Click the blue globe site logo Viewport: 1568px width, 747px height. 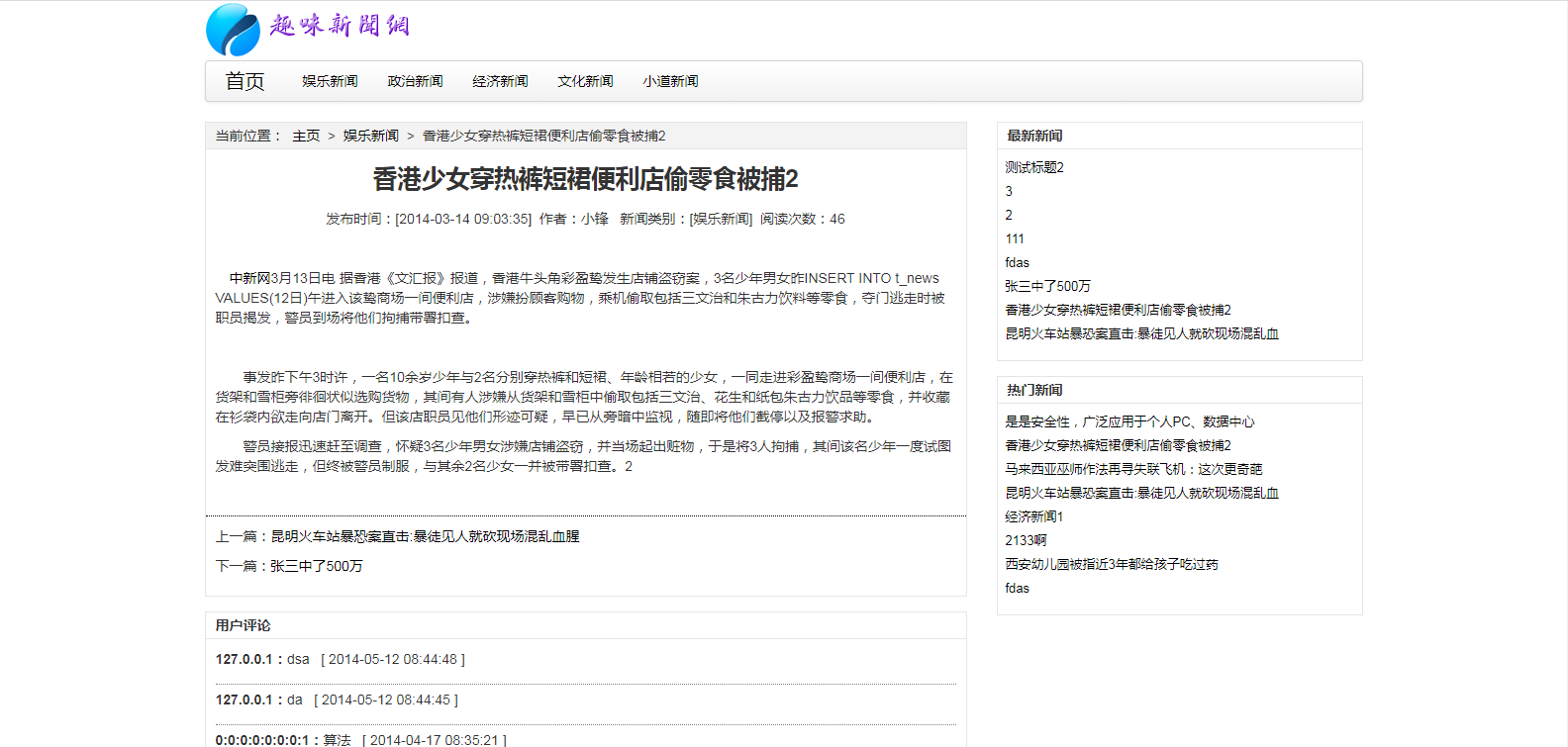233,30
